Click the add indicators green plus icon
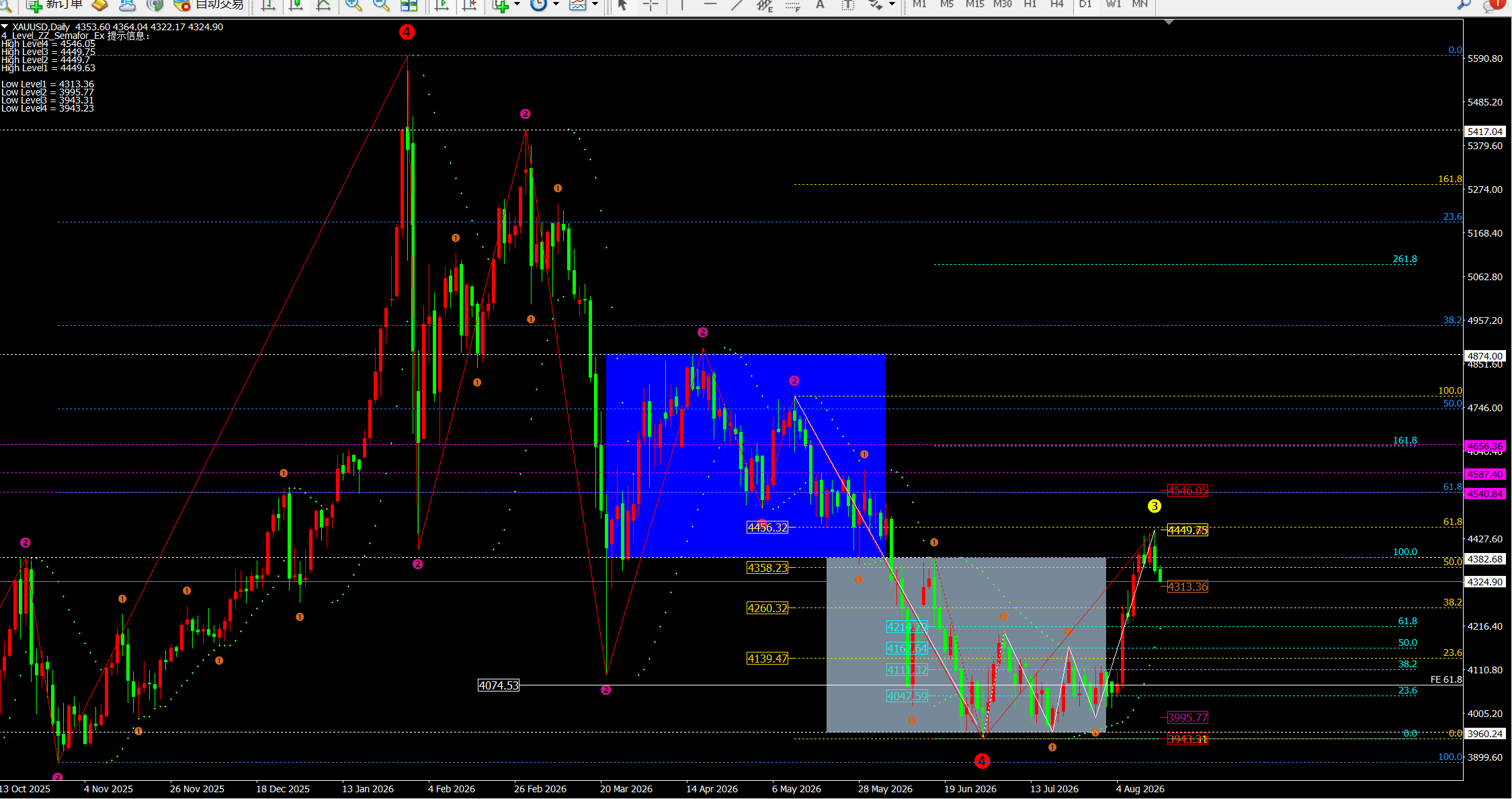This screenshot has height=799, width=1512. pyautogui.click(x=500, y=5)
